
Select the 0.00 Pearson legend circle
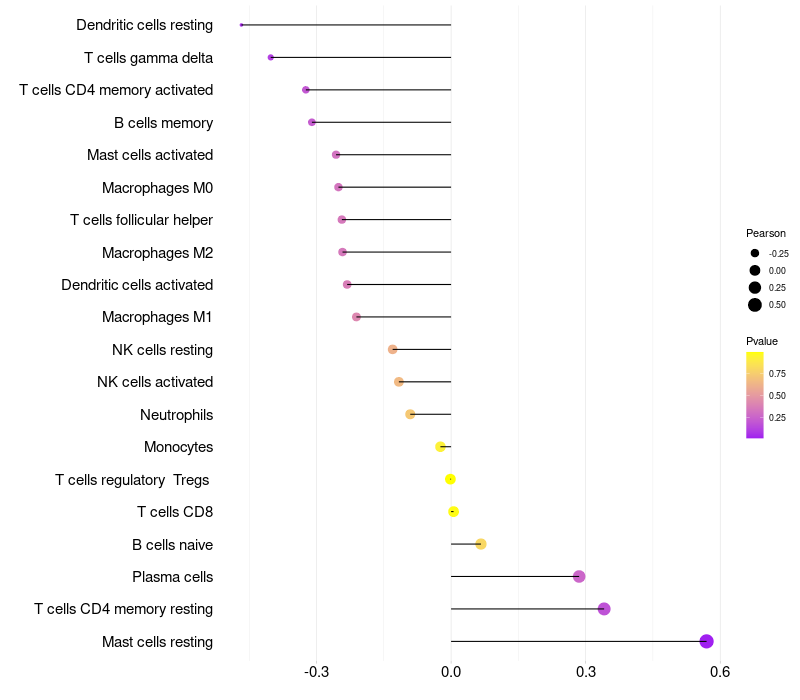click(x=755, y=270)
